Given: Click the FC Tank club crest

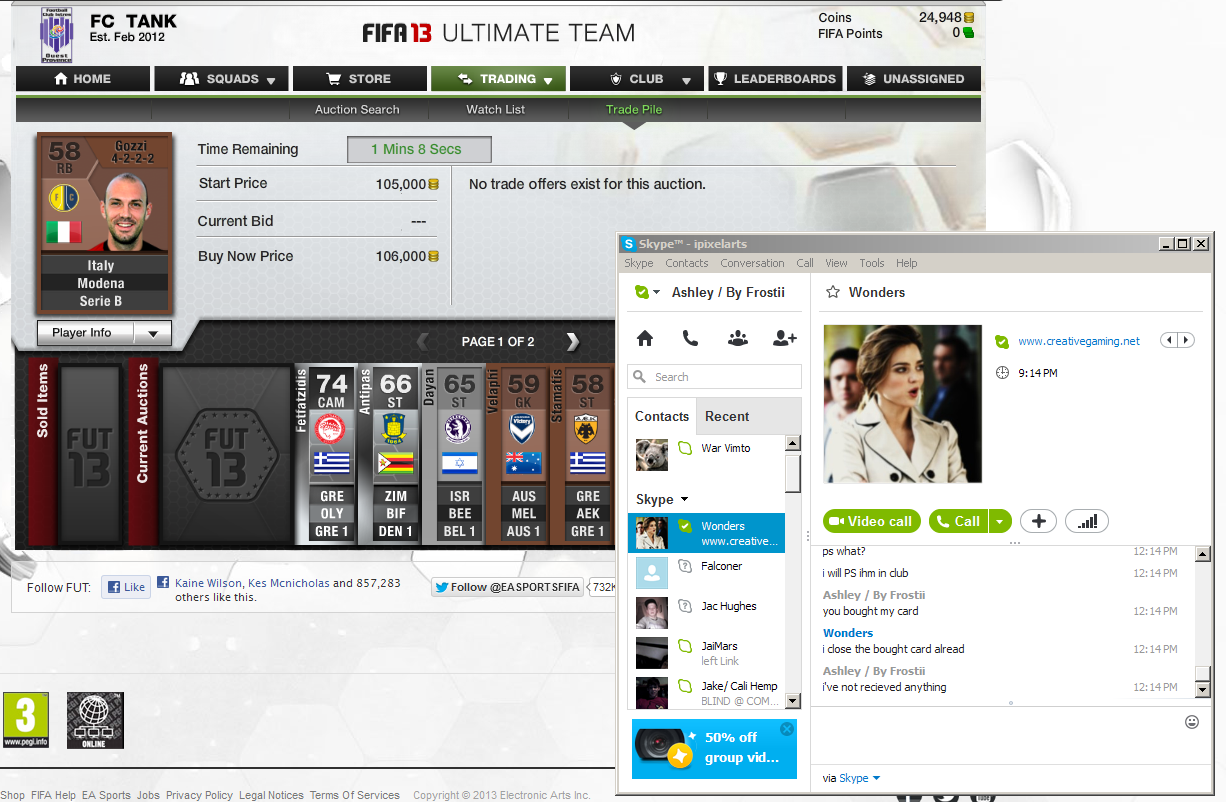Looking at the screenshot, I should click(x=56, y=35).
